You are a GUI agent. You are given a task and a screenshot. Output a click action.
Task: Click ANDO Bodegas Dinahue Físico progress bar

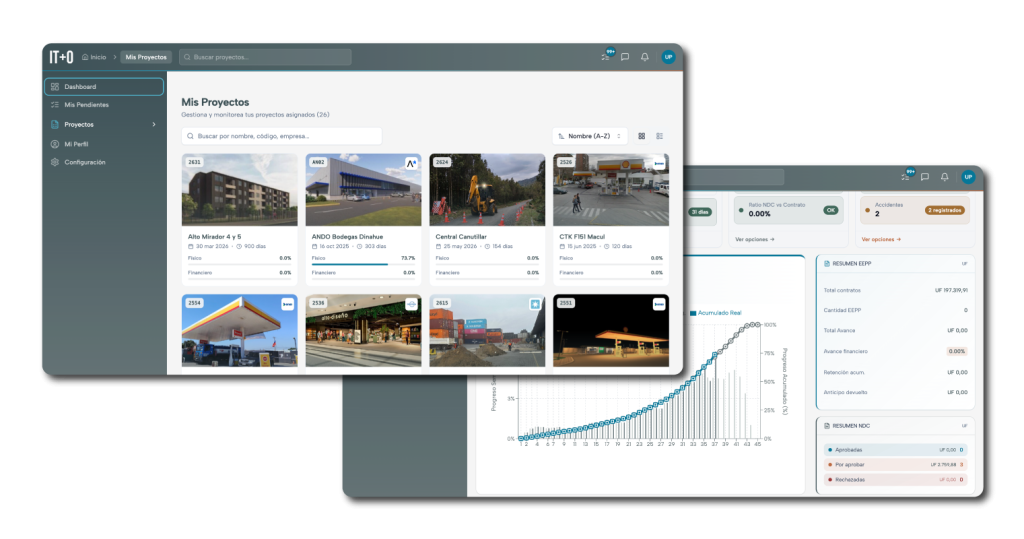[x=363, y=265]
